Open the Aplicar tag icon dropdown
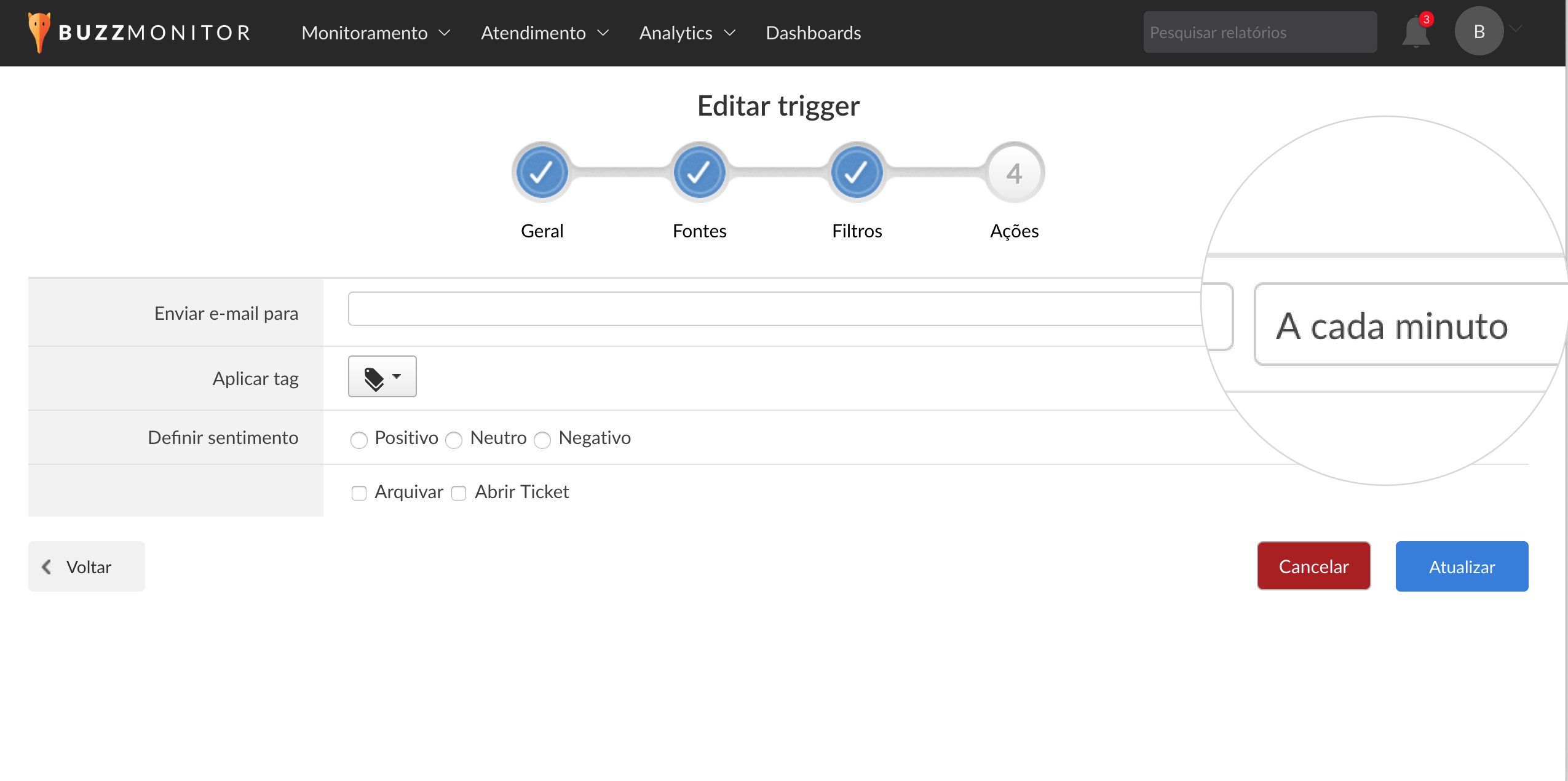1568x781 pixels. 382,377
